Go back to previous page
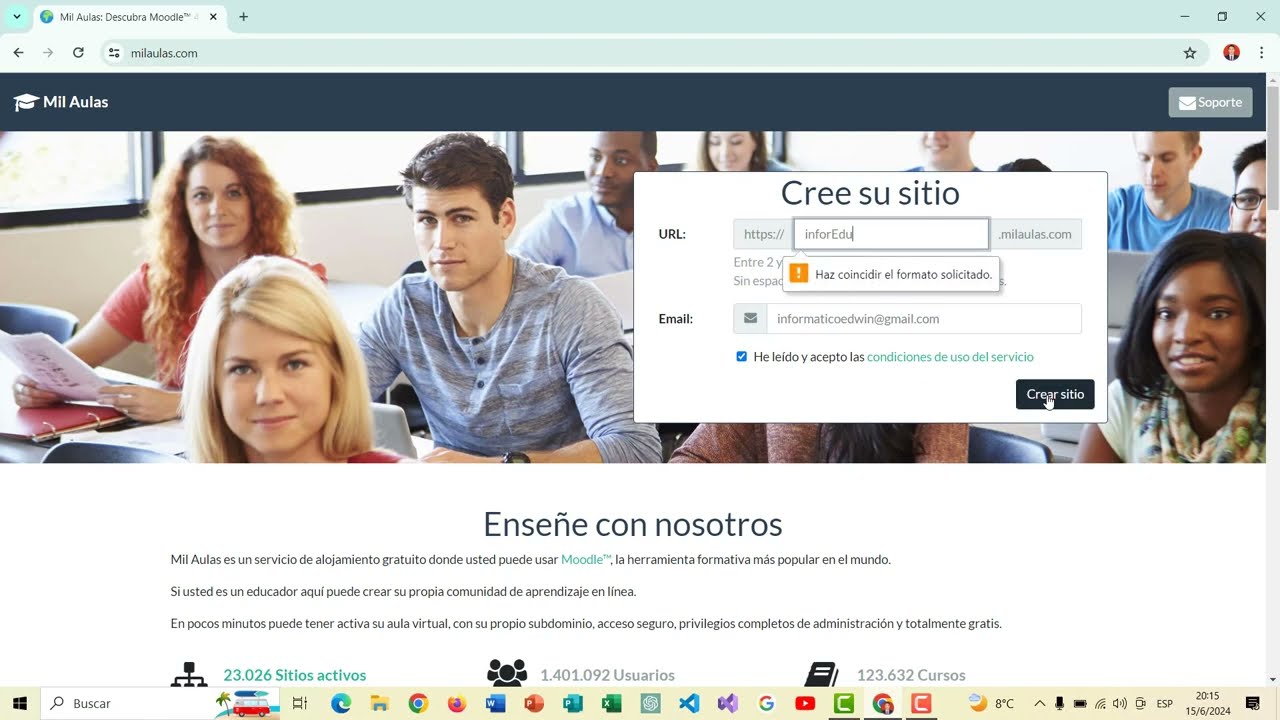The image size is (1280, 720). click(x=18, y=53)
